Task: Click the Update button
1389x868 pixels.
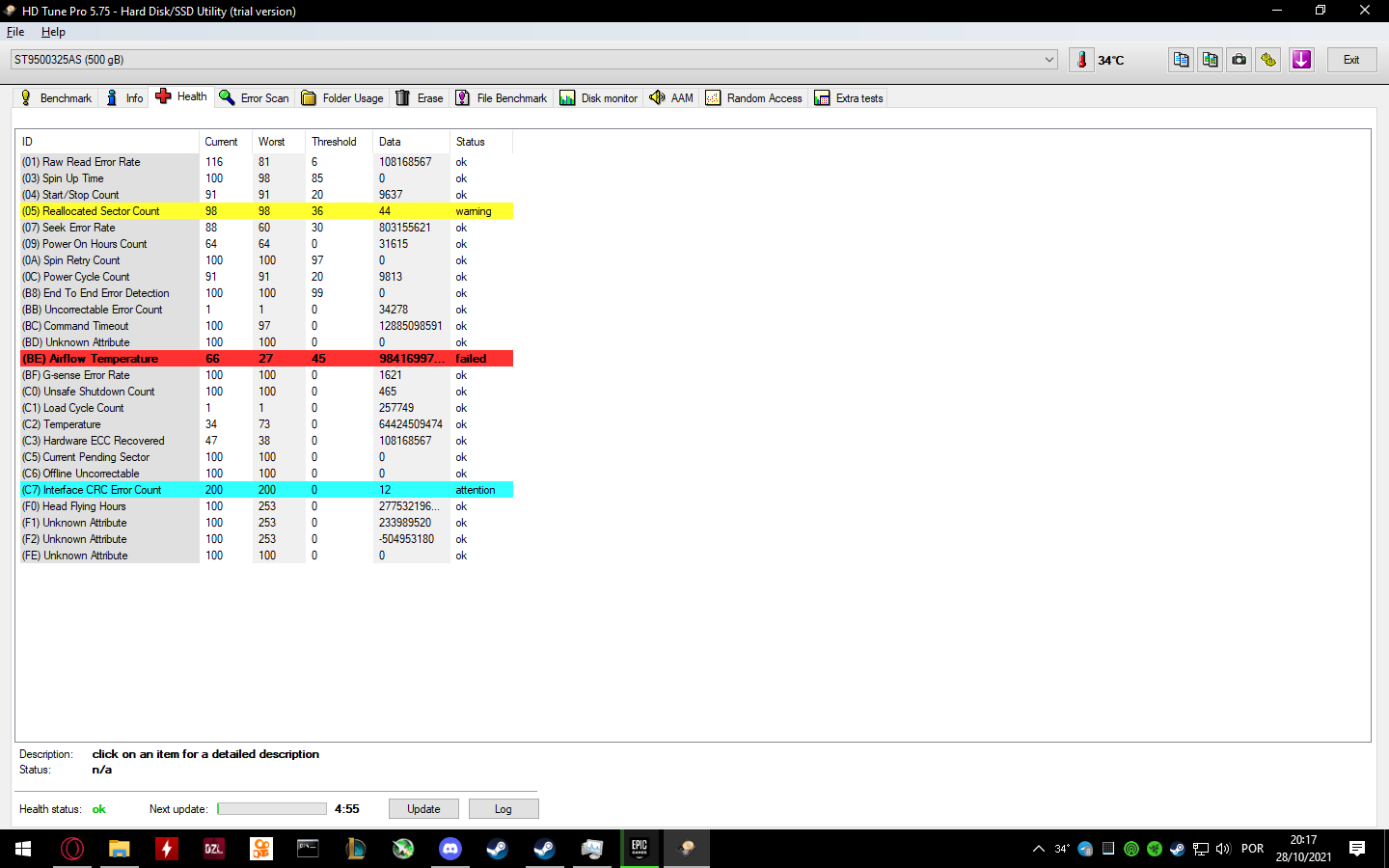Action: [423, 809]
